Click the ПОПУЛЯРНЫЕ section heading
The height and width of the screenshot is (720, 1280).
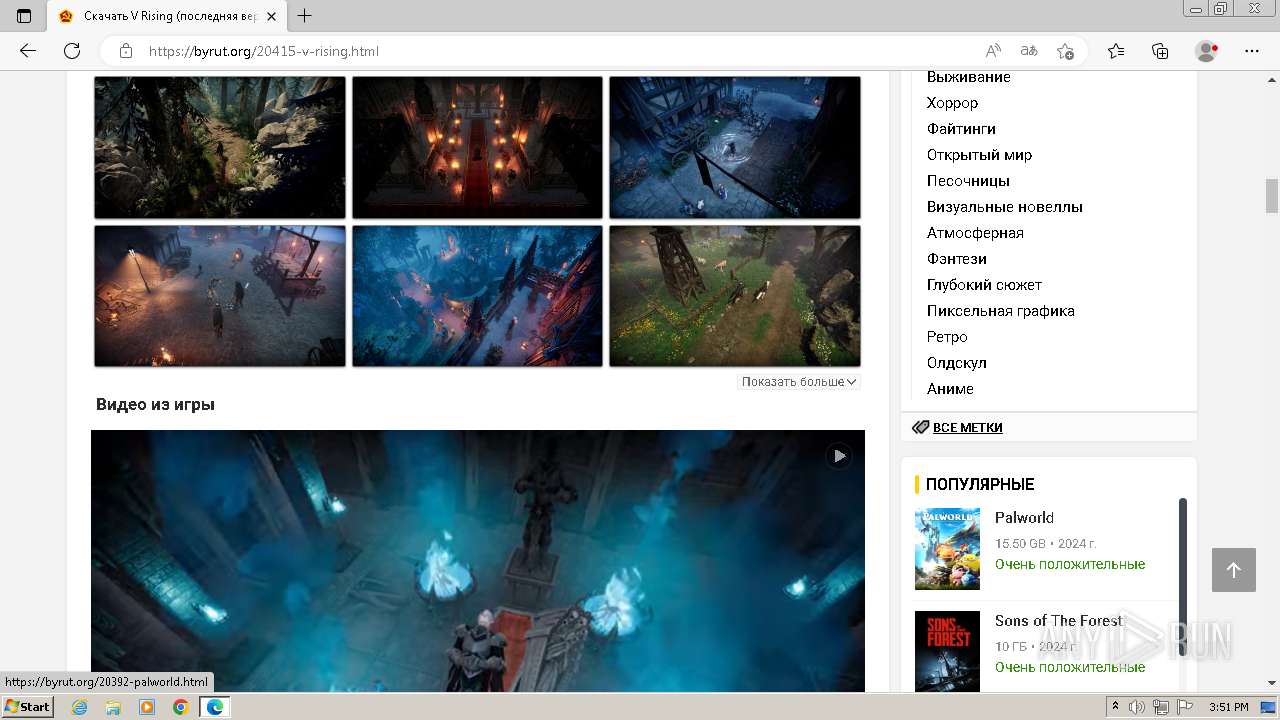coord(980,484)
